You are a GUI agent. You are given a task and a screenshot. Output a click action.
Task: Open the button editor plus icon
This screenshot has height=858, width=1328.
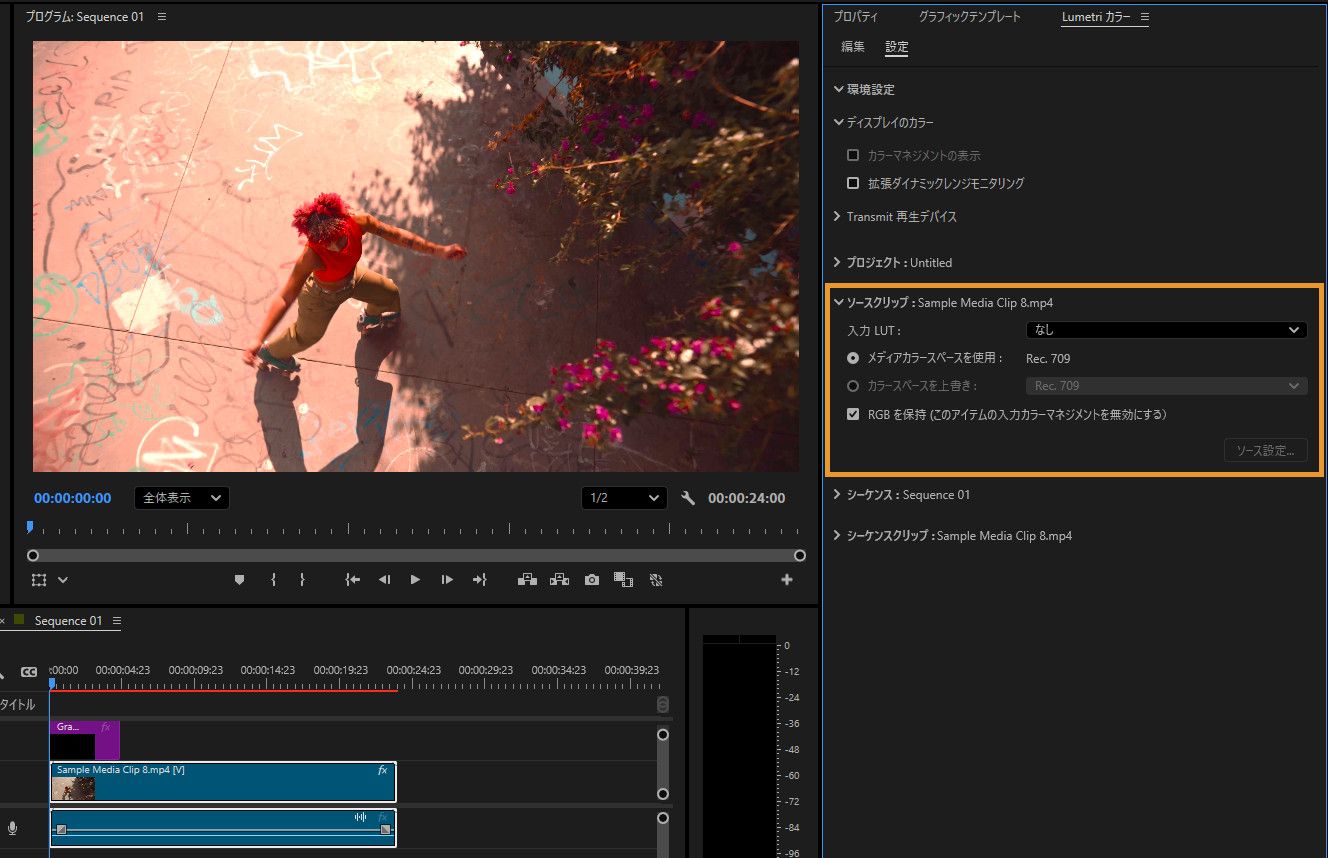point(787,580)
